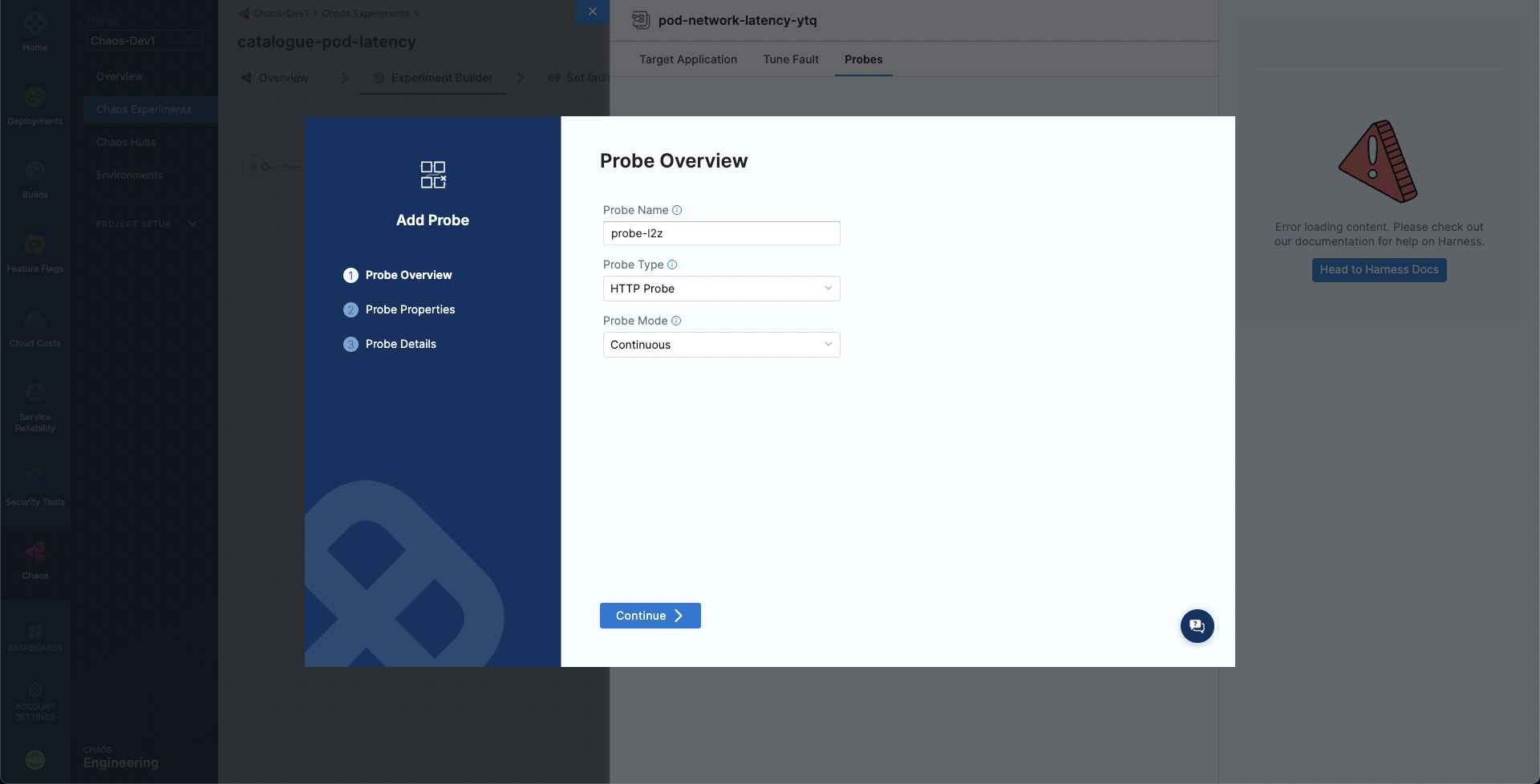This screenshot has height=784, width=1540.
Task: Click the Probe Name info icon
Action: click(677, 210)
